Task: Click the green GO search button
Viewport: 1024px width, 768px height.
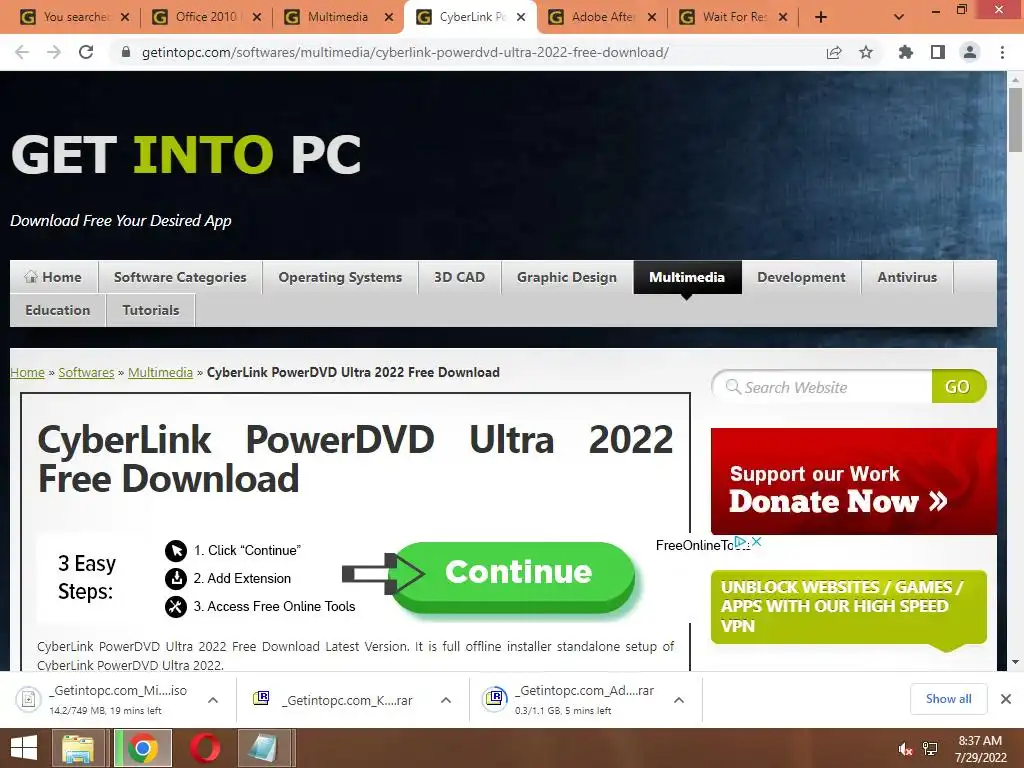Action: point(958,387)
